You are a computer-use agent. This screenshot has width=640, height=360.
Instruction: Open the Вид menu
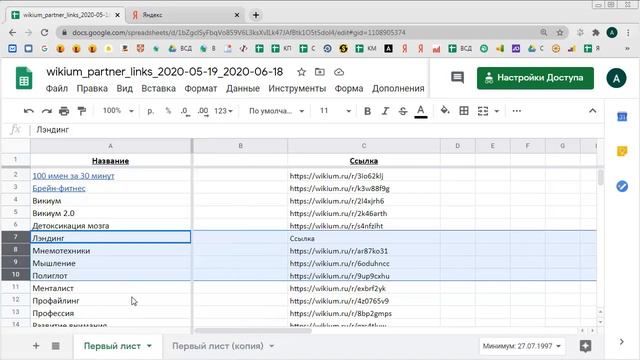coord(124,89)
